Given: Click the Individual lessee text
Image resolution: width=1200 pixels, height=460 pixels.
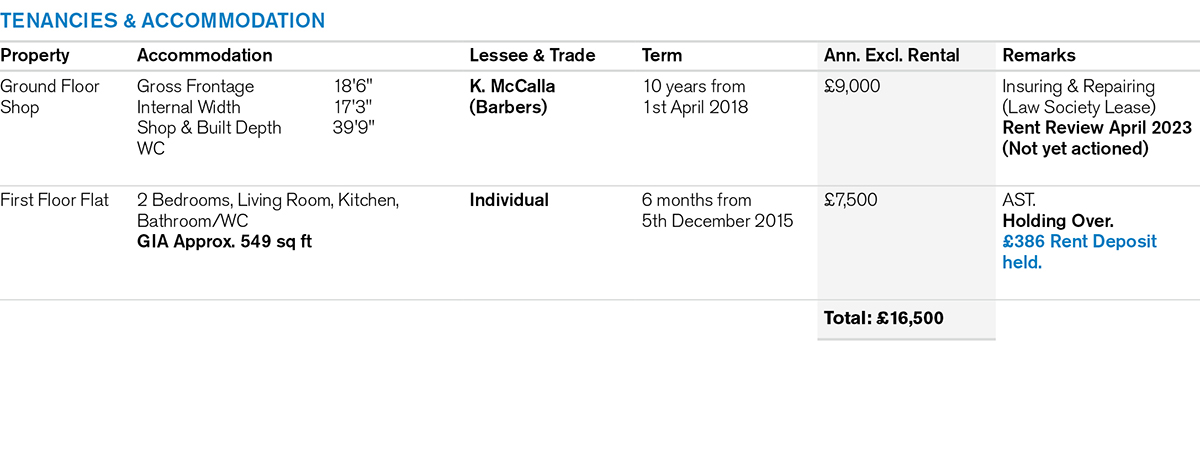Looking at the screenshot, I should (x=509, y=200).
